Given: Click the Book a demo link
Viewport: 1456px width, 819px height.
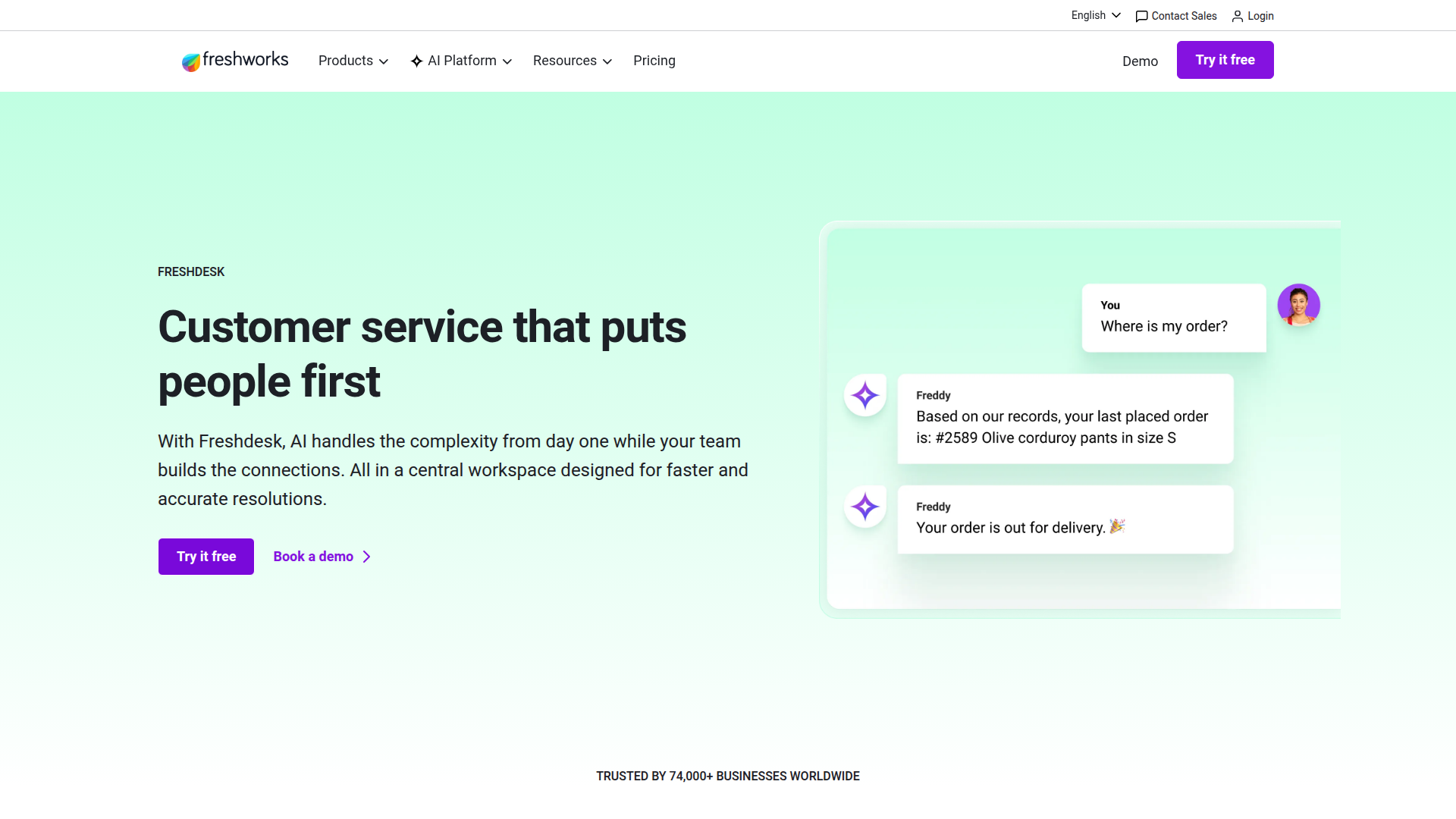Looking at the screenshot, I should 322,557.
